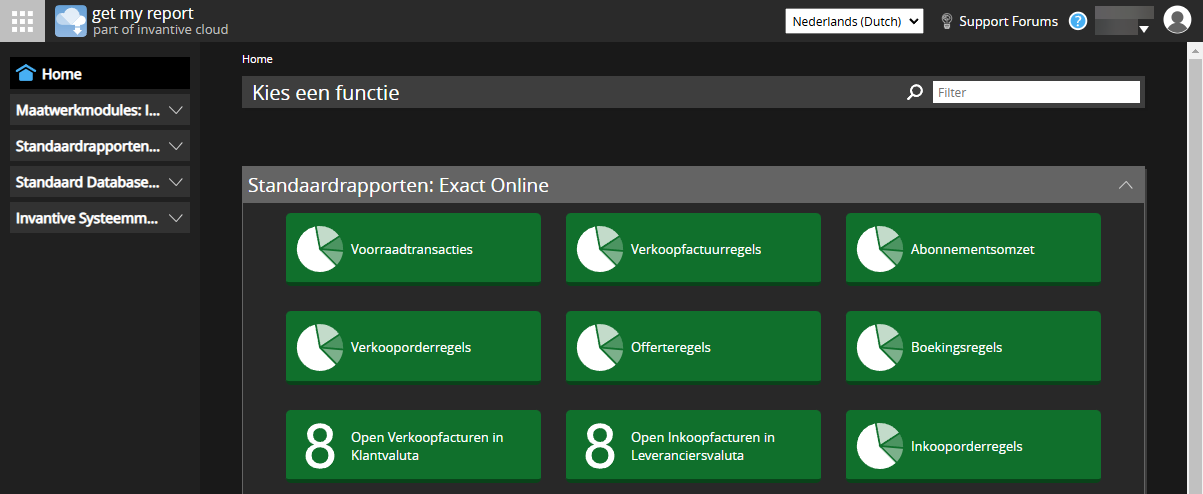Open the Verkoopfactuurregels report tile

coord(693,249)
